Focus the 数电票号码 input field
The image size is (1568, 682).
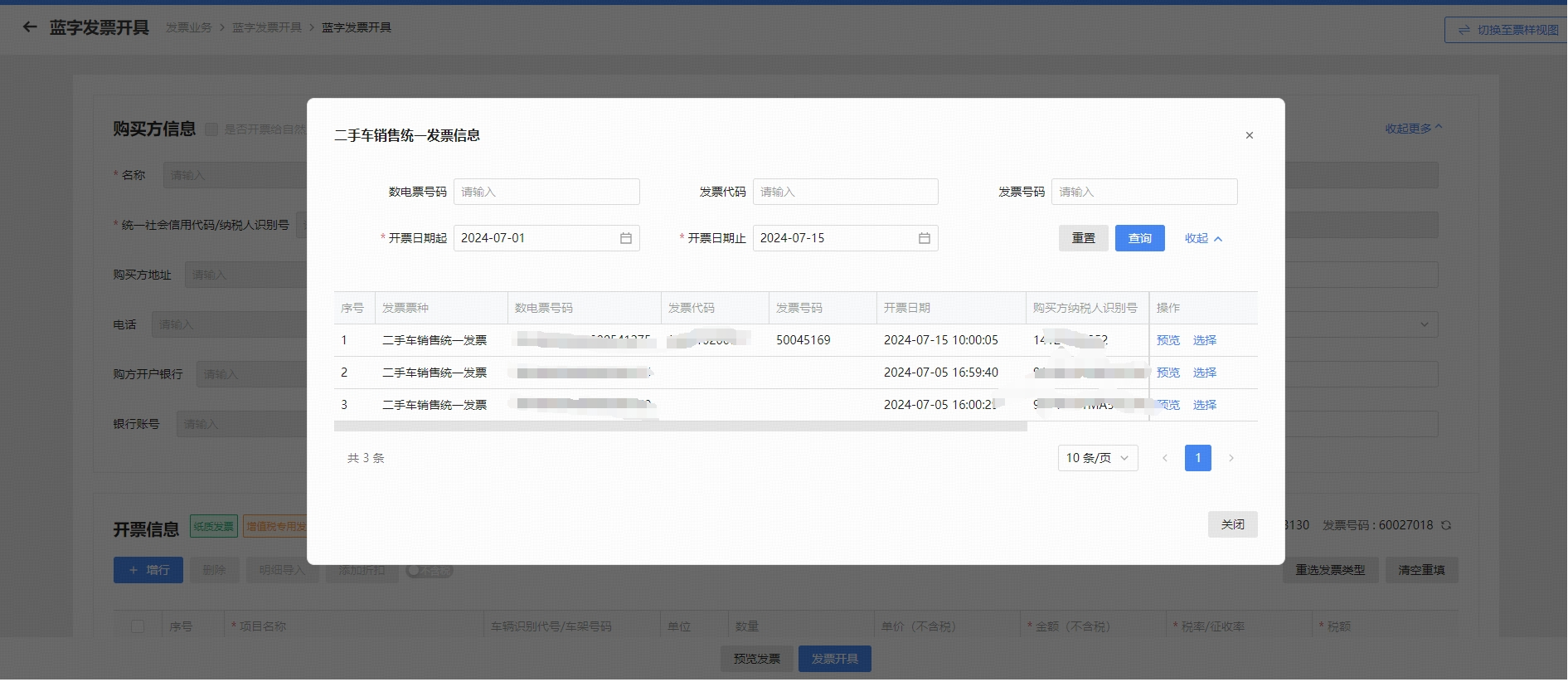[x=546, y=192]
